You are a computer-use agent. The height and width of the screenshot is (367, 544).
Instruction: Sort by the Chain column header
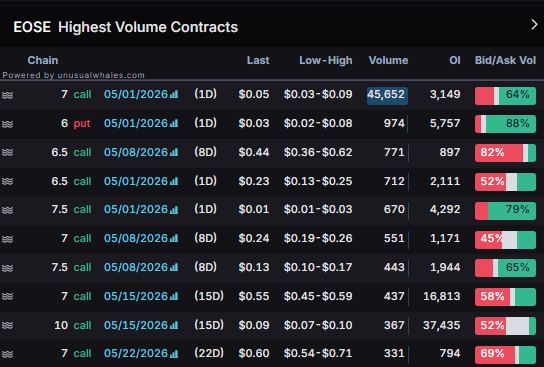[43, 60]
